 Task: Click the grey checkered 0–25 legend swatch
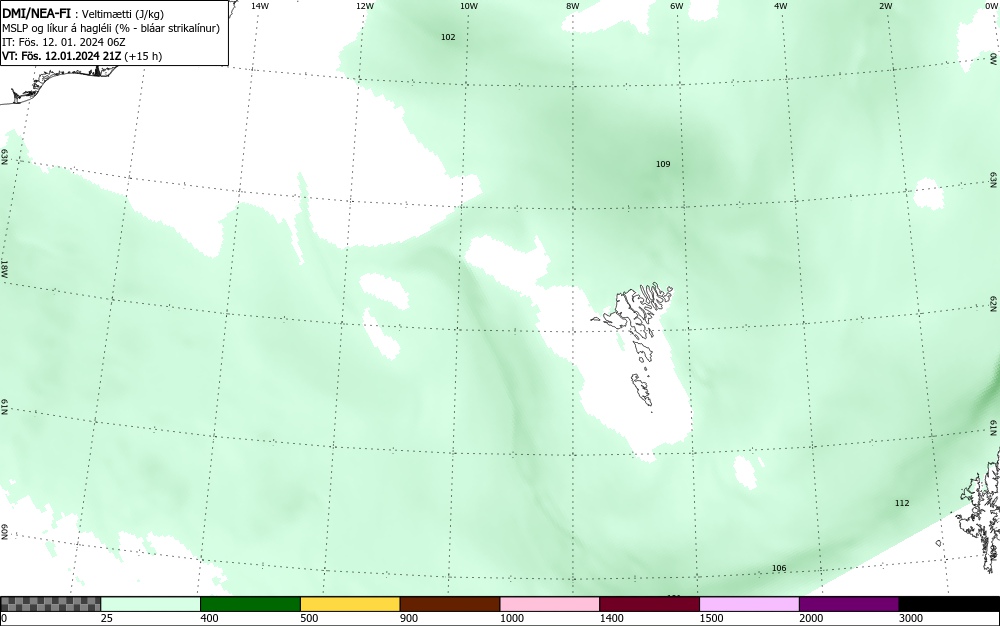pyautogui.click(x=50, y=604)
